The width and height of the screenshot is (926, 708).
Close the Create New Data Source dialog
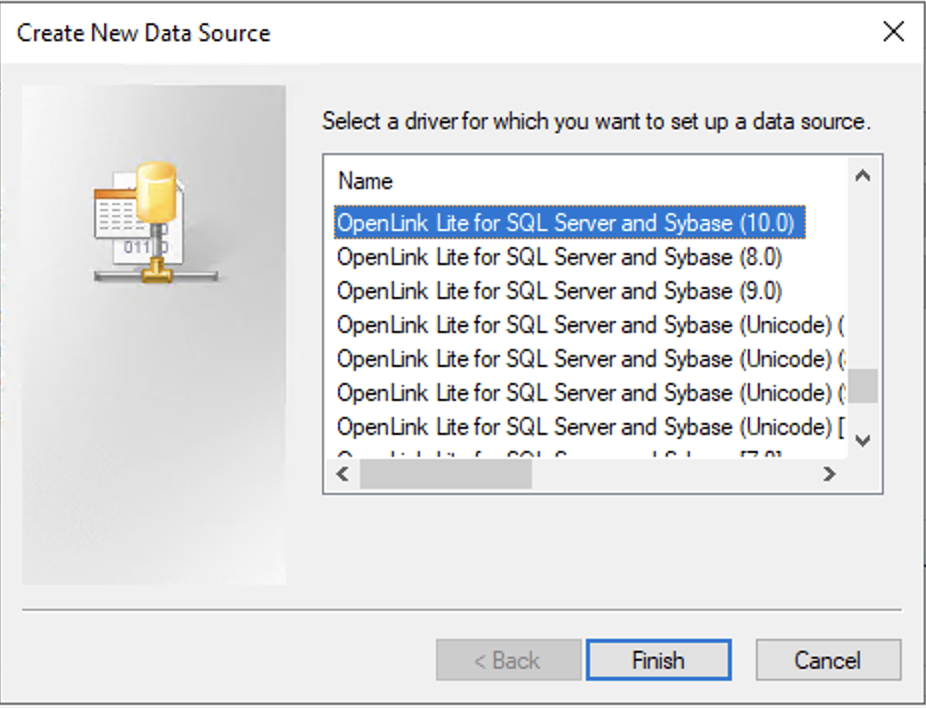[893, 32]
